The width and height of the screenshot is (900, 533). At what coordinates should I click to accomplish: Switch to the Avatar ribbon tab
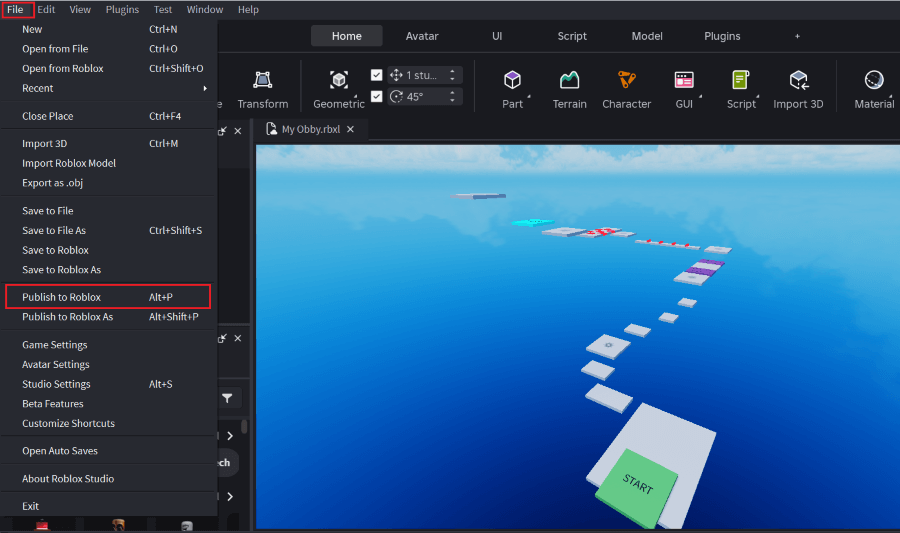click(422, 36)
